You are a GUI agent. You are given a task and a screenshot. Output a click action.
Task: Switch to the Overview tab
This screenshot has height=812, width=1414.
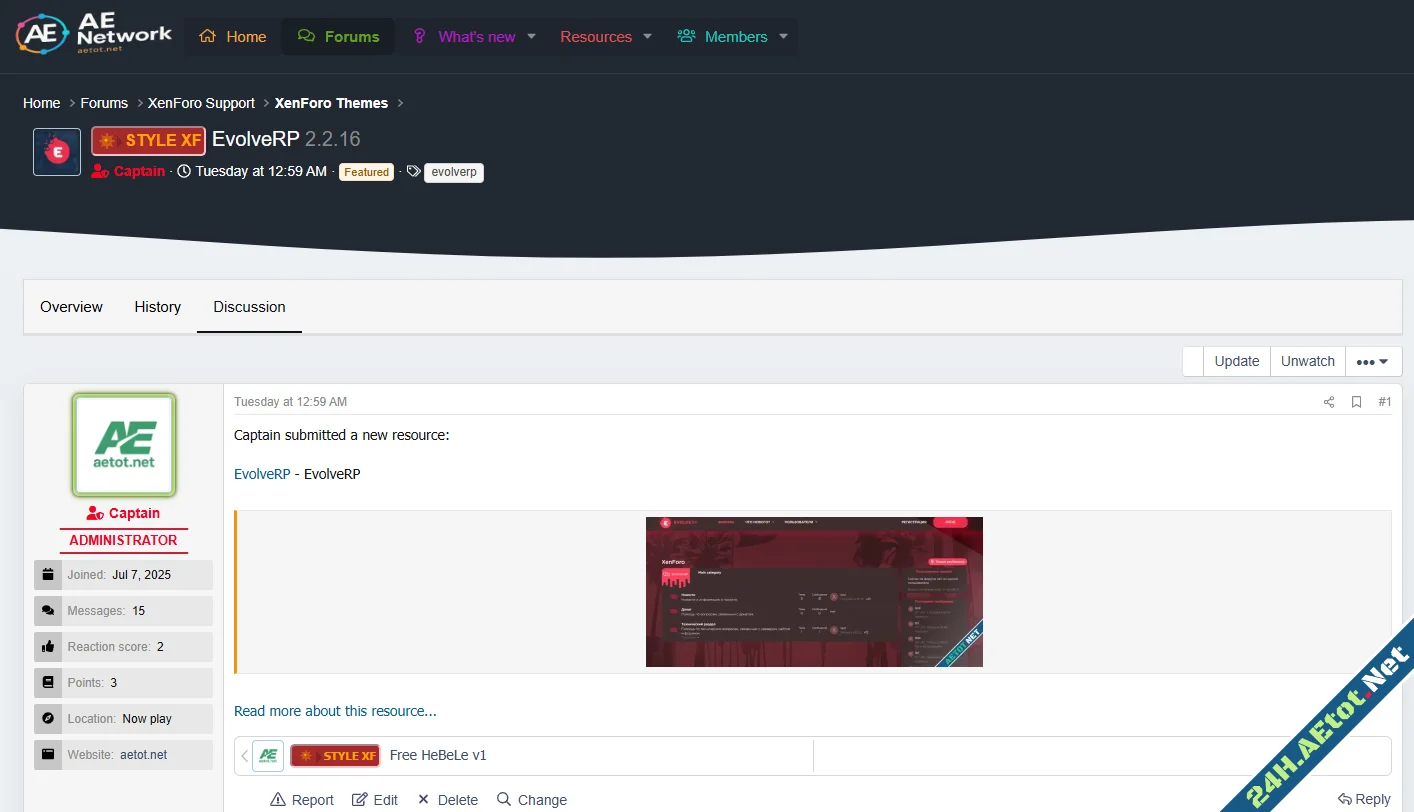coord(71,307)
